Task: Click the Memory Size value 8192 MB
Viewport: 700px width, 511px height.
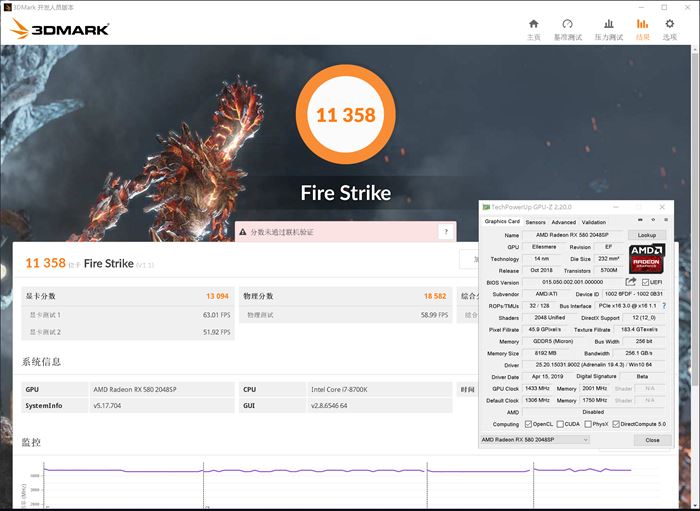Action: 546,353
